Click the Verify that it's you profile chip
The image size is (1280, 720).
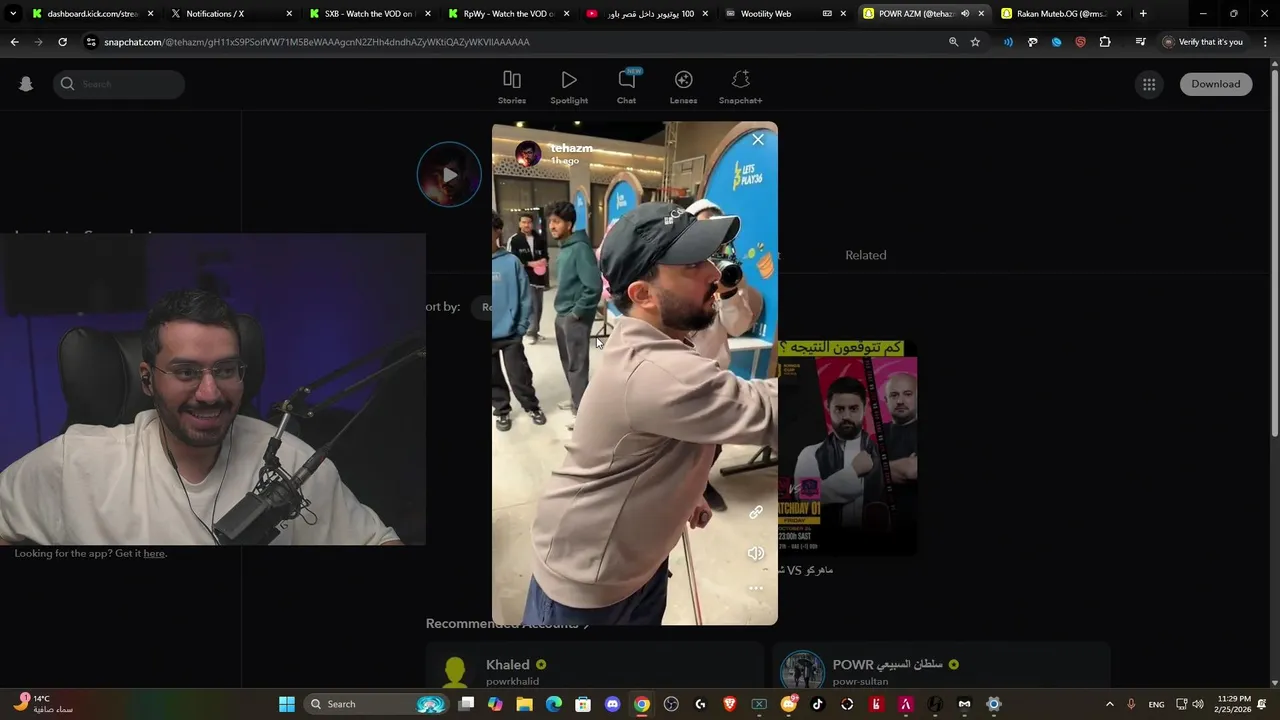pos(1204,42)
